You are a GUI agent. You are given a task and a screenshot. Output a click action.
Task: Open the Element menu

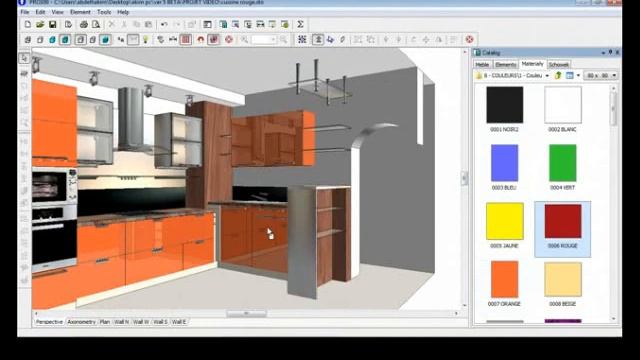pyautogui.click(x=80, y=12)
